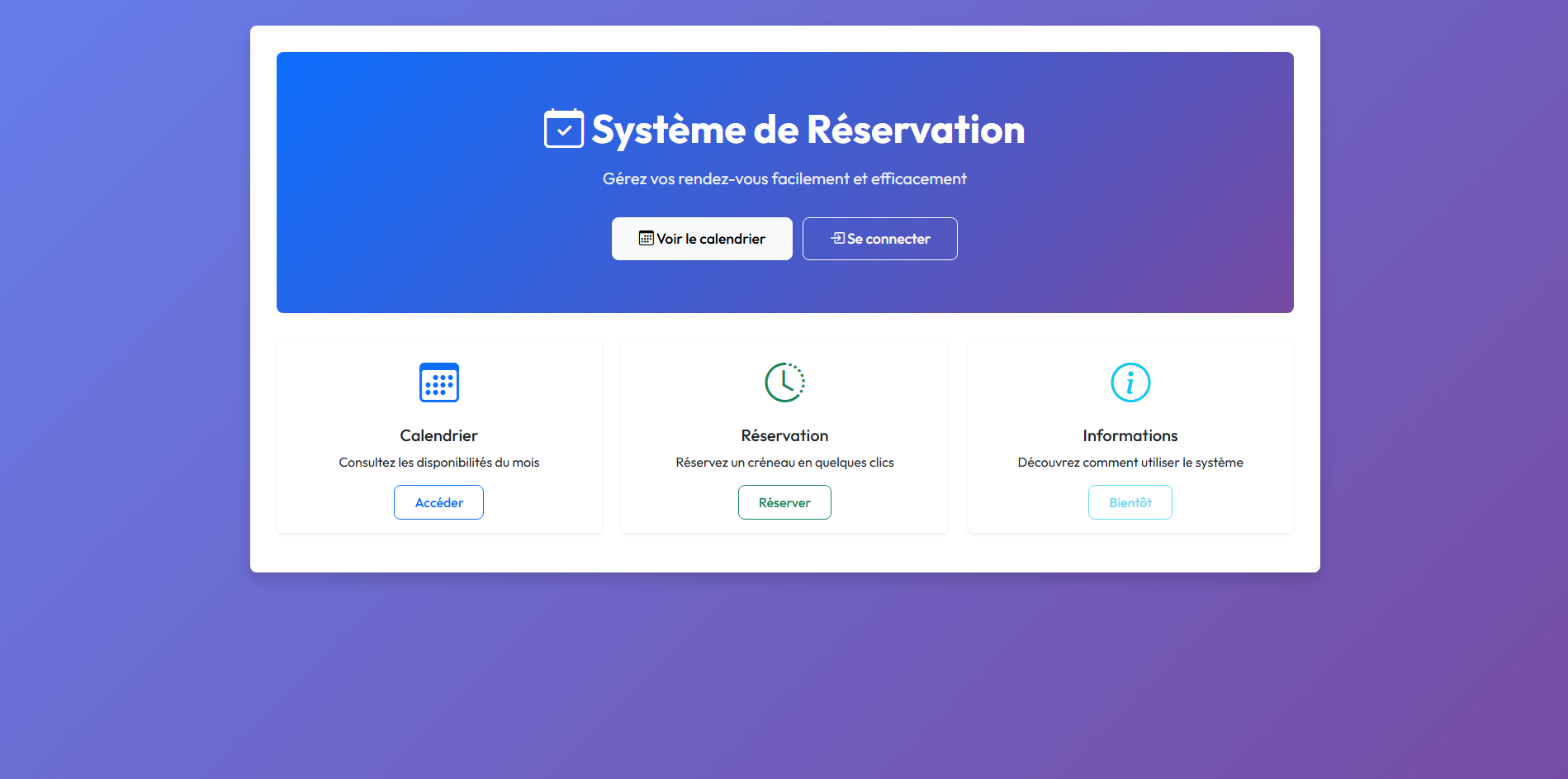Click the cyan information circle icon
The height and width of the screenshot is (779, 1568).
pos(1130,382)
